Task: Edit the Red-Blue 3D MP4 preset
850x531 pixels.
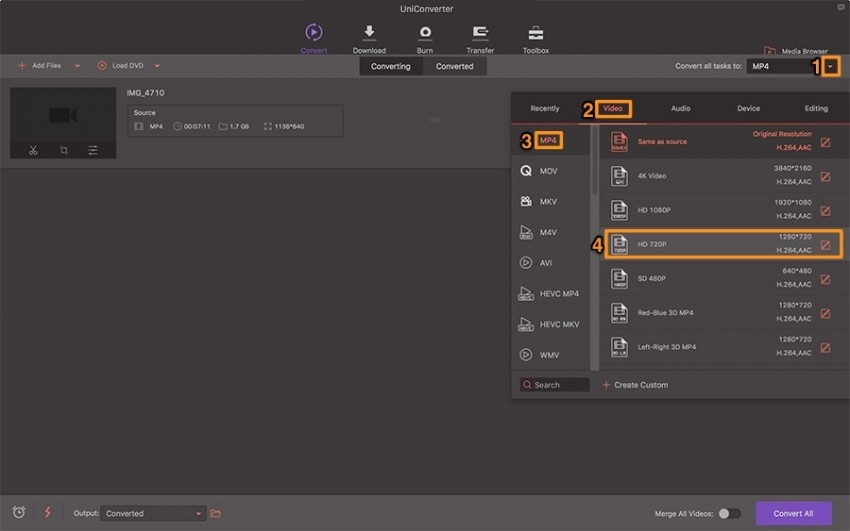Action: tap(825, 313)
